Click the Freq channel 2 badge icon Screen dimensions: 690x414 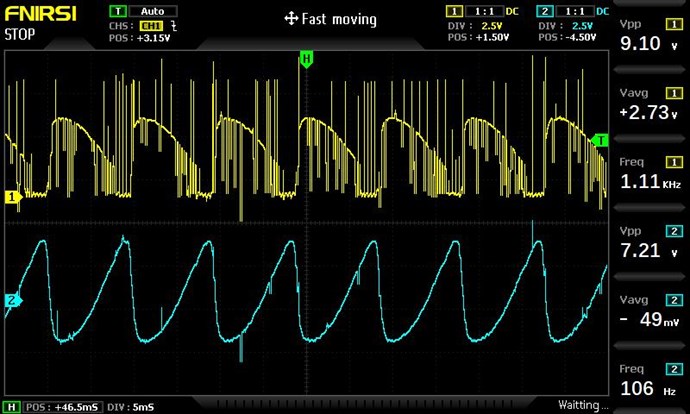pyautogui.click(x=674, y=369)
